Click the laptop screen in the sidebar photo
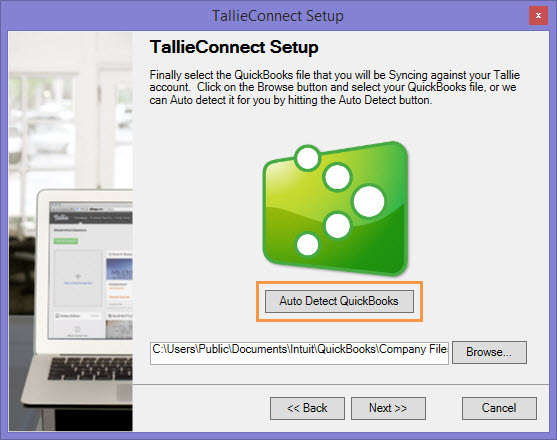Image resolution: width=557 pixels, height=440 pixels. (x=91, y=270)
